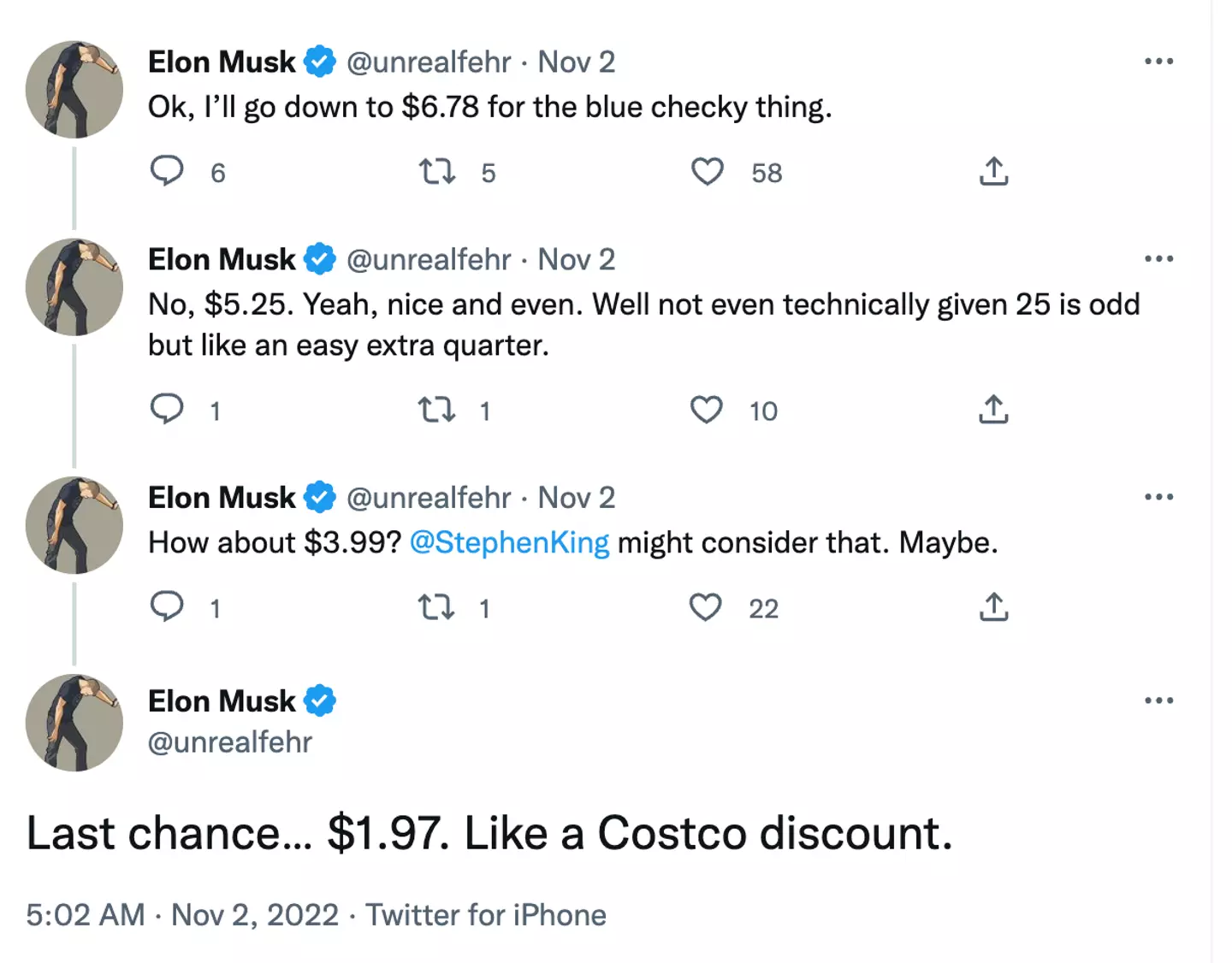
Task: Retweet the $5.25 nice and even tweet
Action: (436, 411)
